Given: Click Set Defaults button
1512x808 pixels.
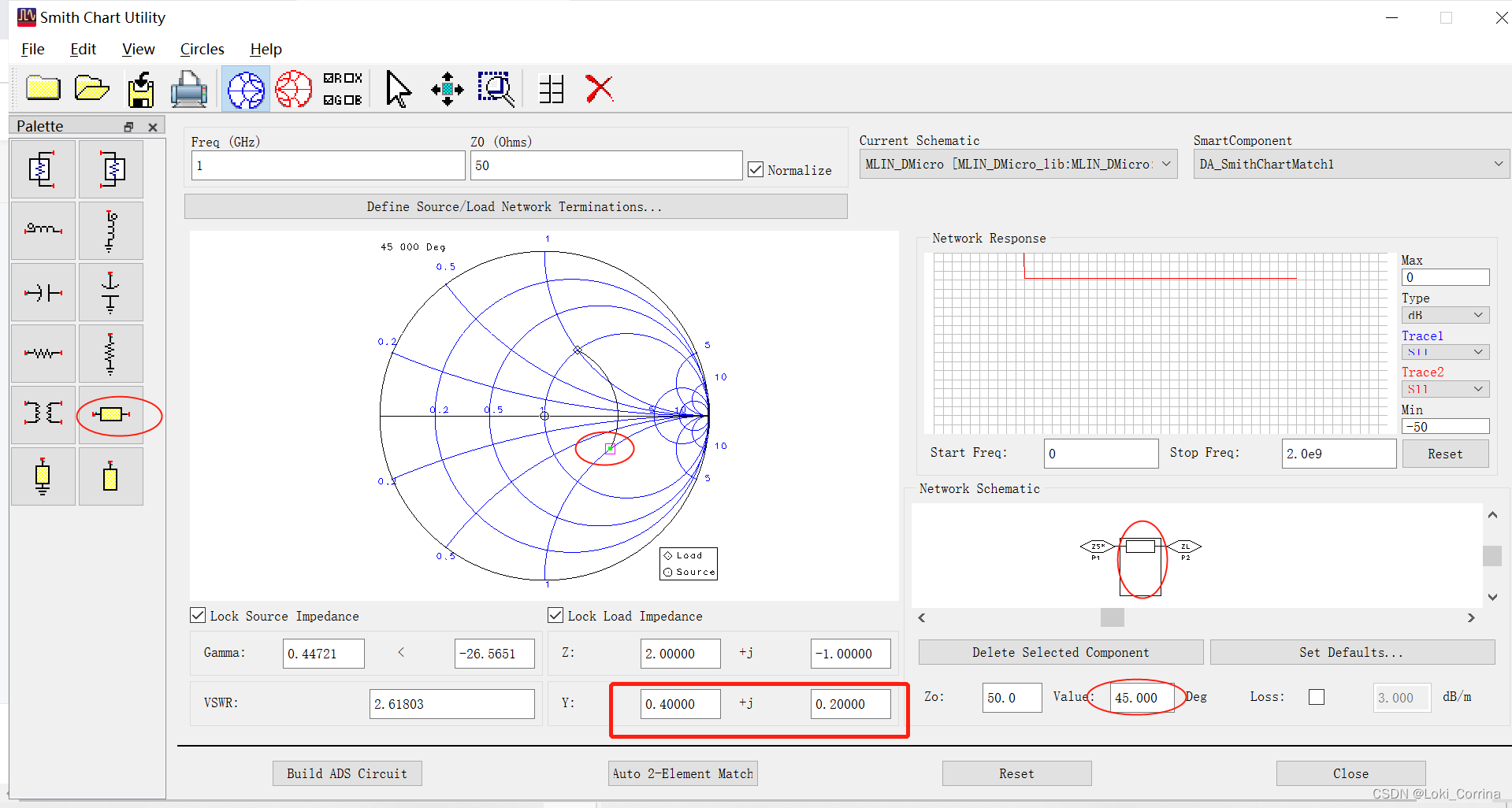Looking at the screenshot, I should pyautogui.click(x=1352, y=652).
